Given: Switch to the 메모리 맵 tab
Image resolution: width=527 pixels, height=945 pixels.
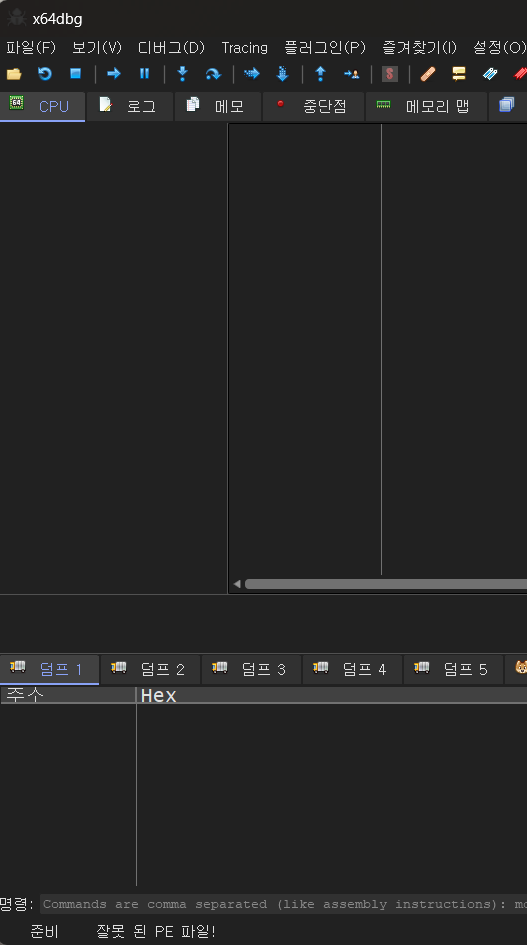Looking at the screenshot, I should click(426, 106).
